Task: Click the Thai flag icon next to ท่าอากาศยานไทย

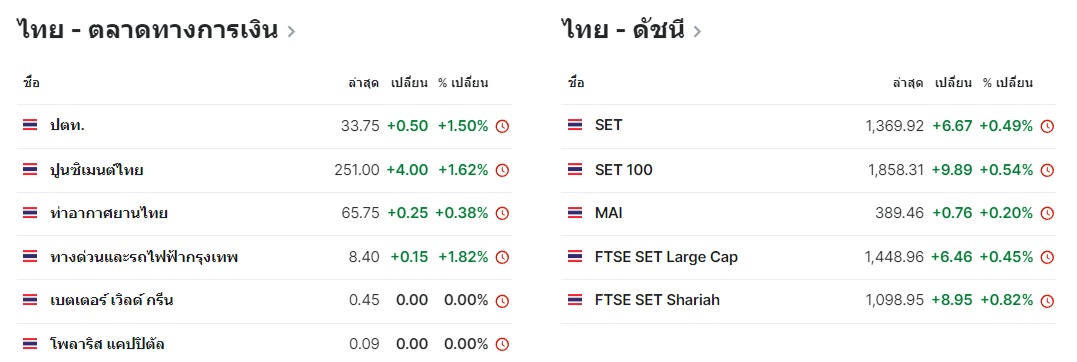Action: tap(30, 214)
